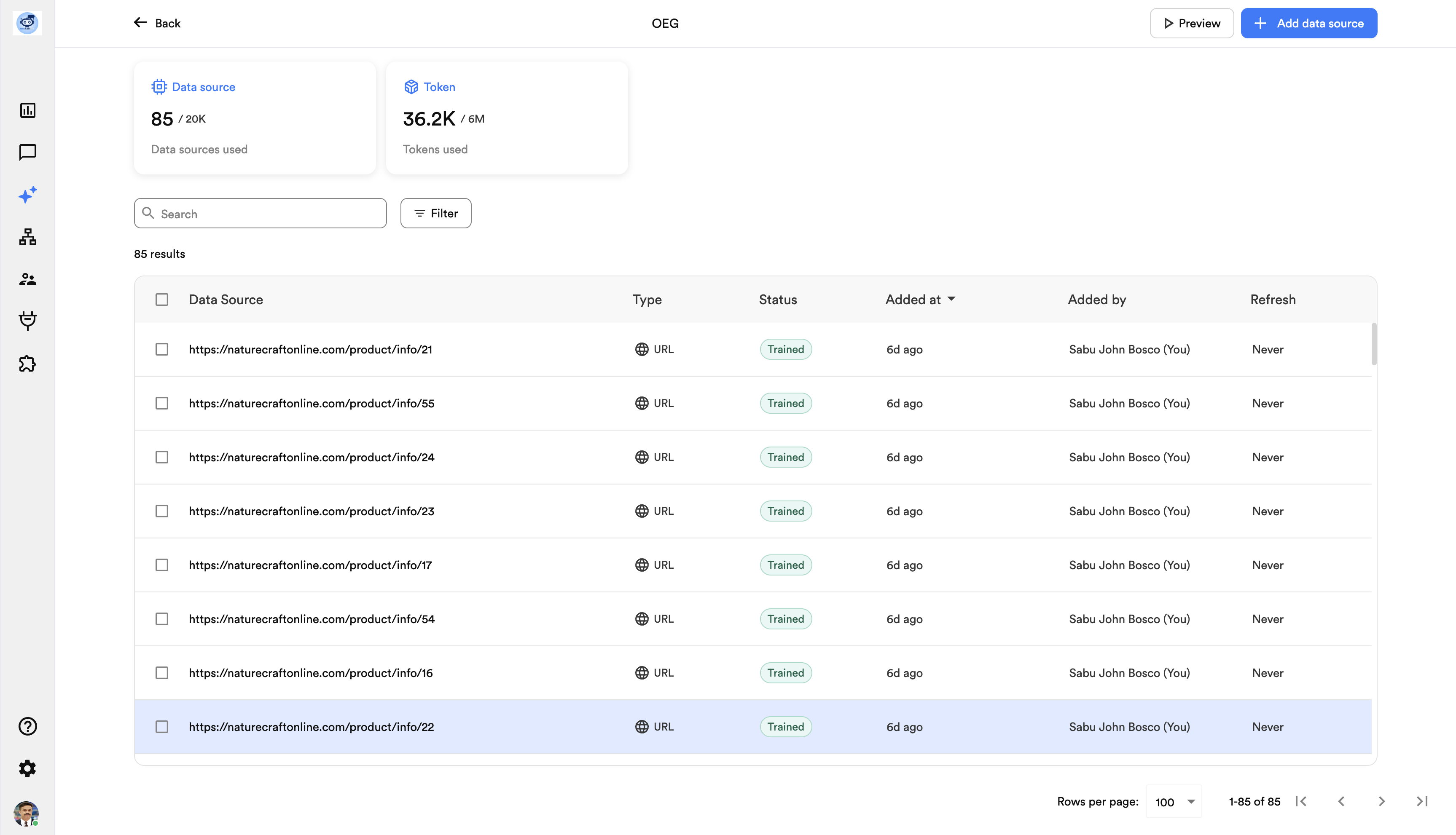Viewport: 1456px width, 835px height.
Task: Open the analytics chart sidebar icon
Action: 27,110
